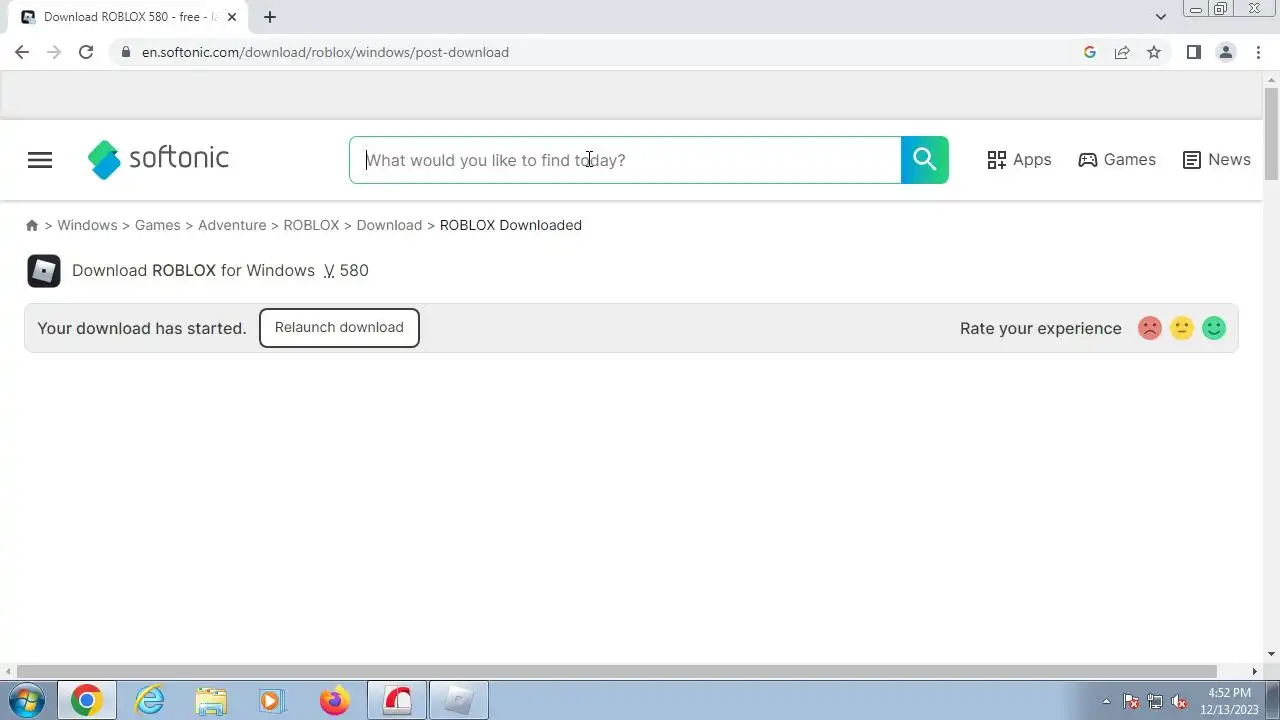Open File Explorer from taskbar
Viewport: 1280px width, 720px height.
tap(211, 701)
